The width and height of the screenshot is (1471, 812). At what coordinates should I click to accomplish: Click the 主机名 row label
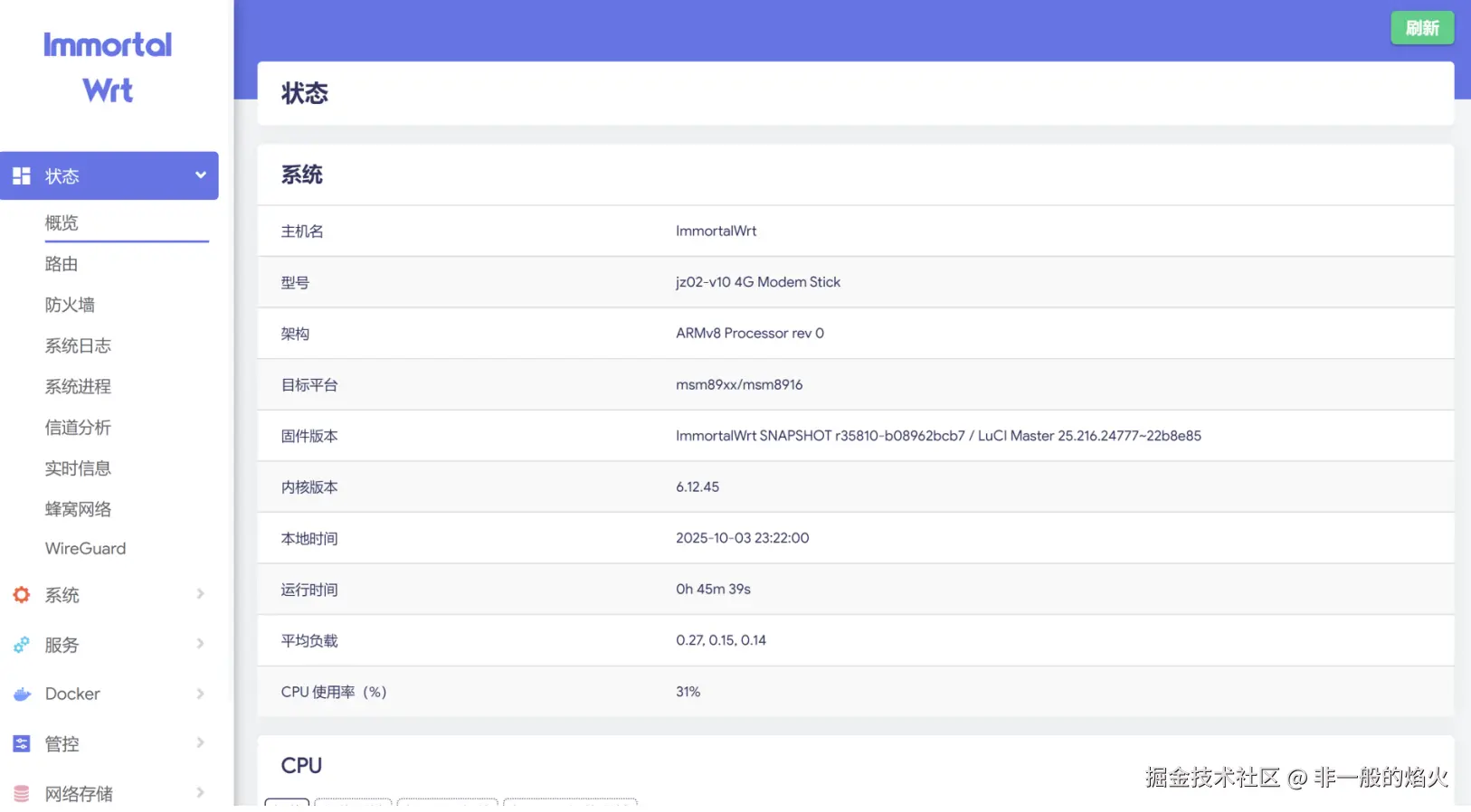pos(302,231)
